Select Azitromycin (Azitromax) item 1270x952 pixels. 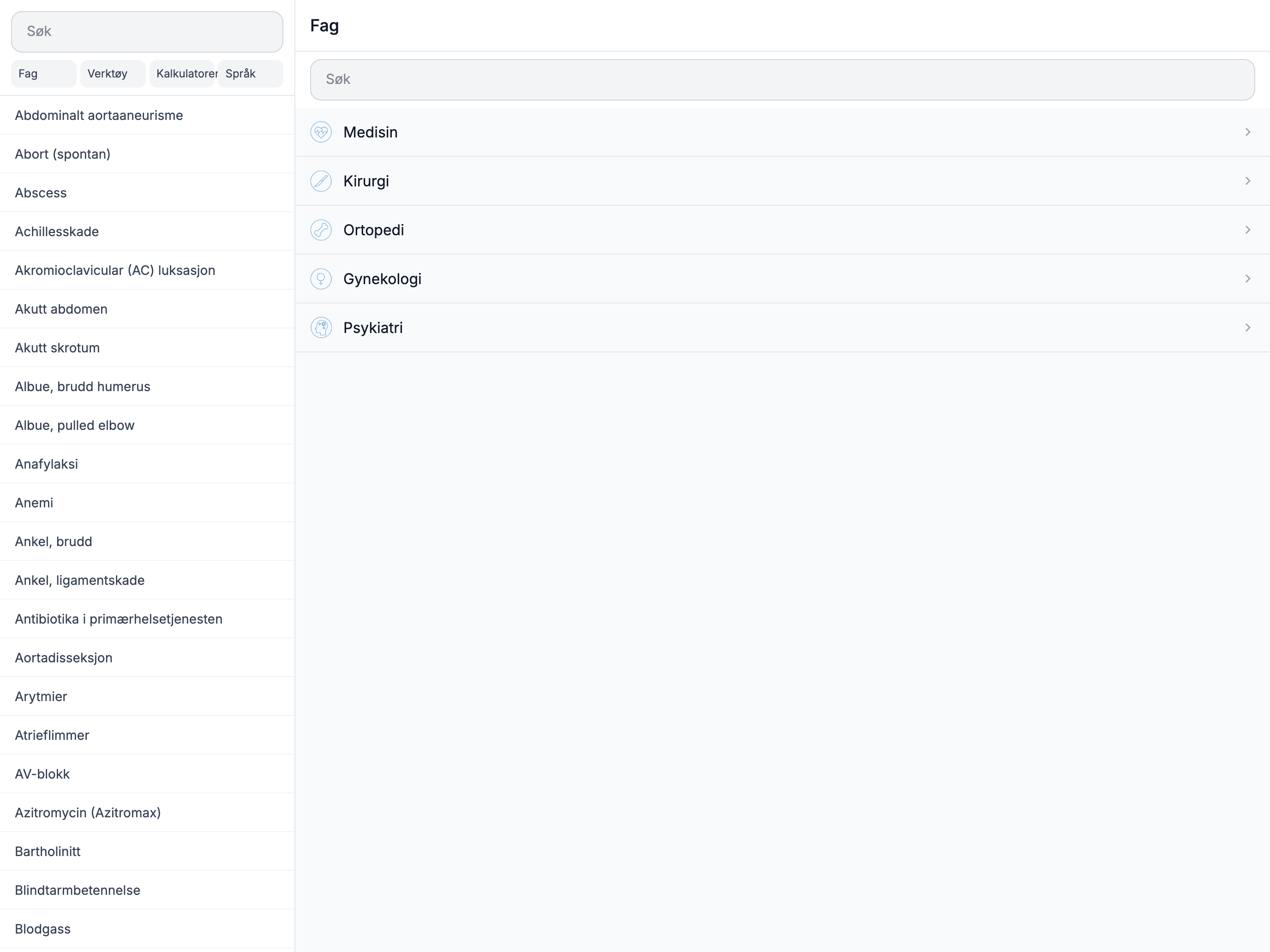(147, 813)
